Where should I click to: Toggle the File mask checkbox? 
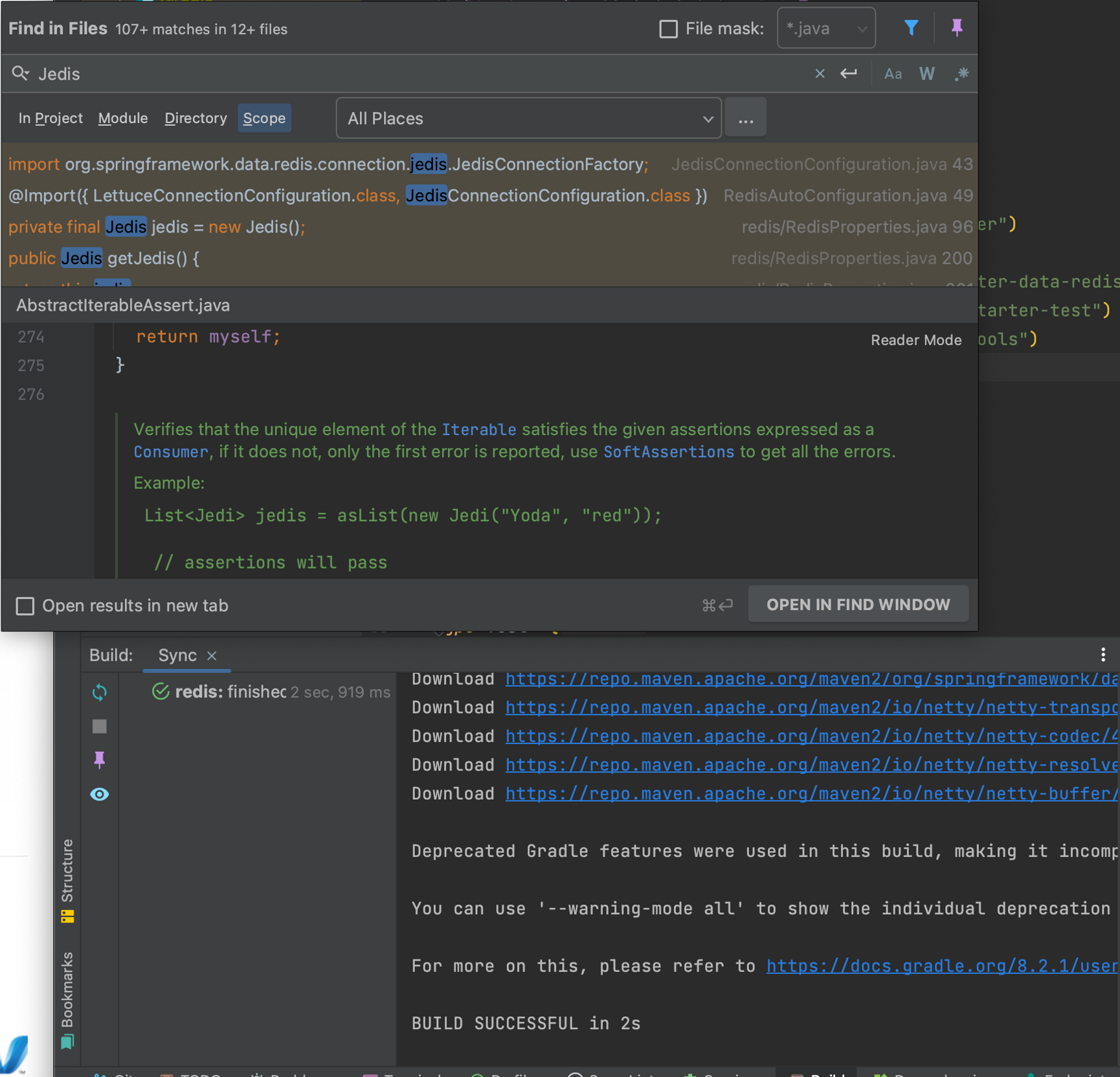point(668,29)
